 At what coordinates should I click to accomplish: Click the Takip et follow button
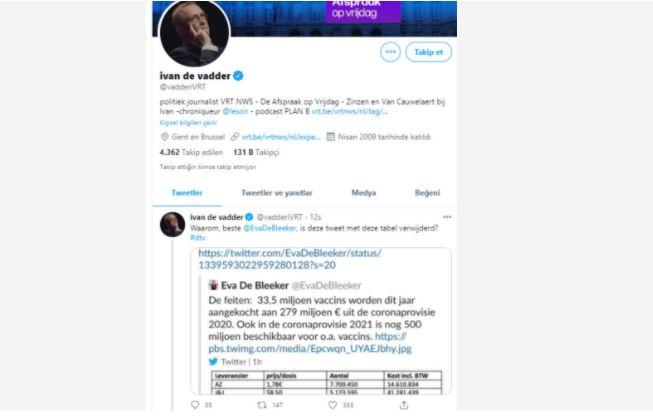(x=428, y=52)
